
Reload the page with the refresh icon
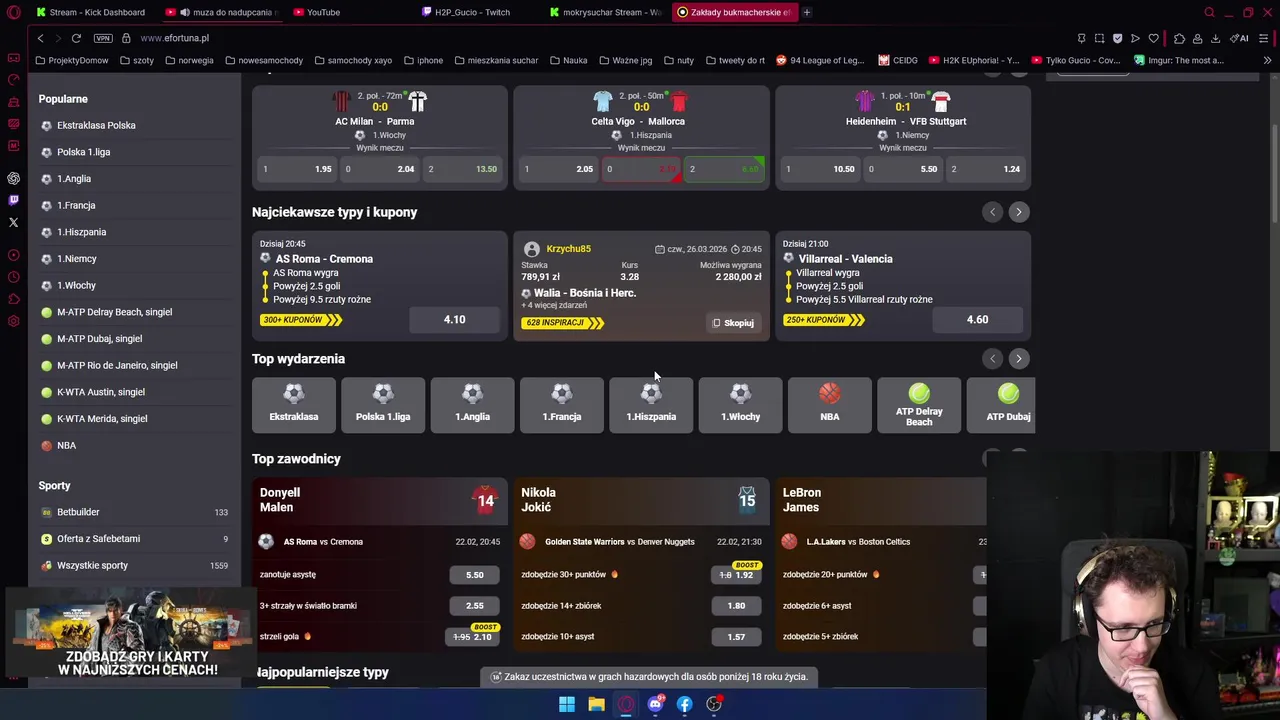tap(76, 38)
